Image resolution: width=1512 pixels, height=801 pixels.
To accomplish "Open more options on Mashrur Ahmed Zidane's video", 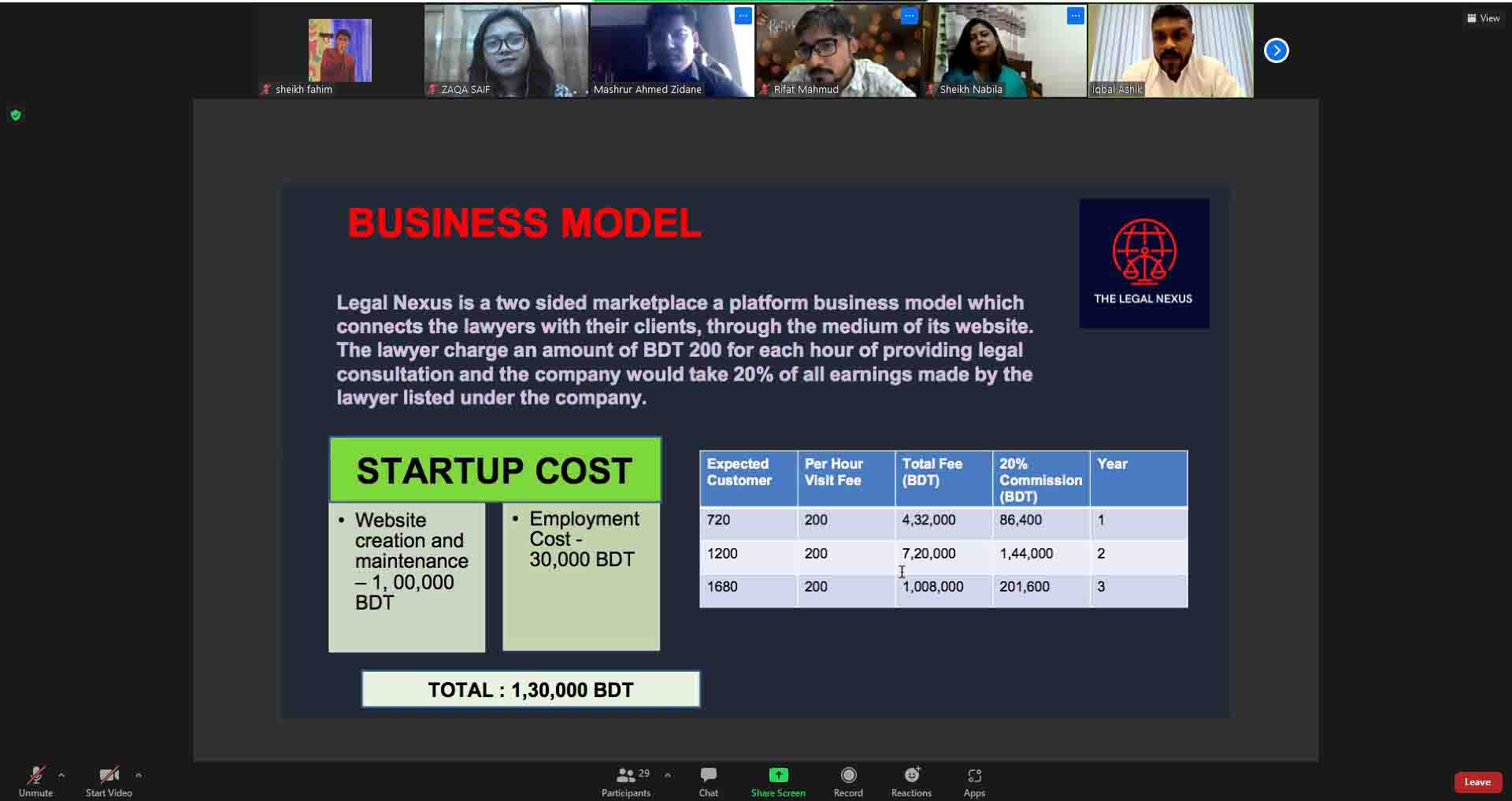I will click(x=743, y=16).
